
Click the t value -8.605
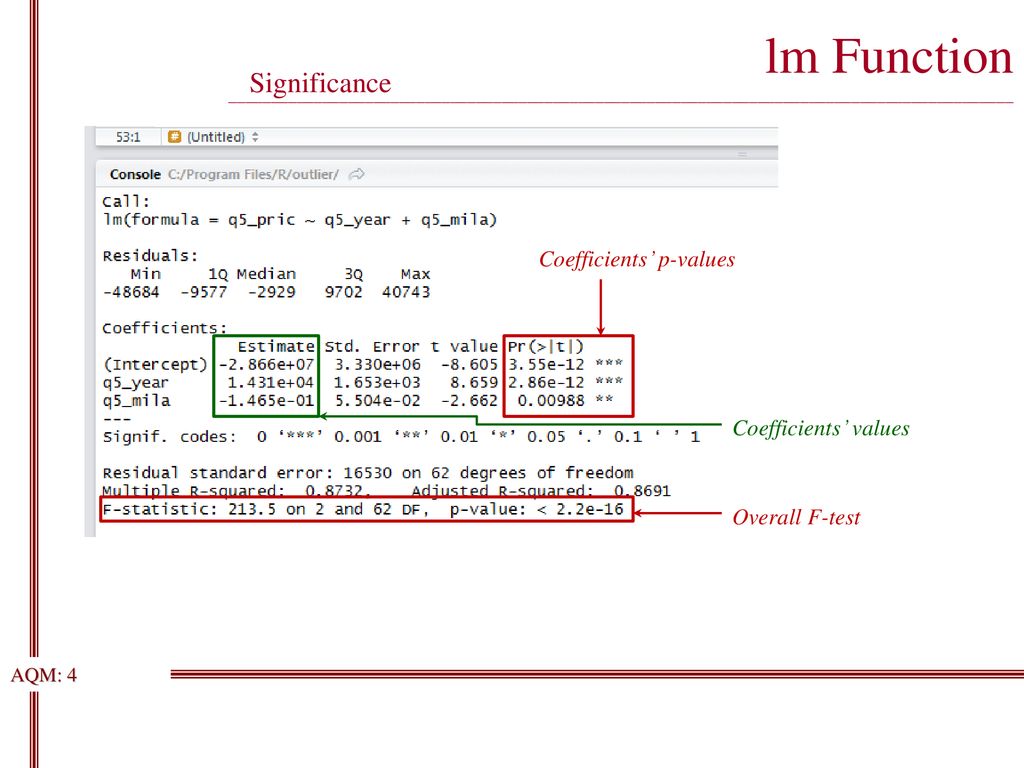[469, 364]
